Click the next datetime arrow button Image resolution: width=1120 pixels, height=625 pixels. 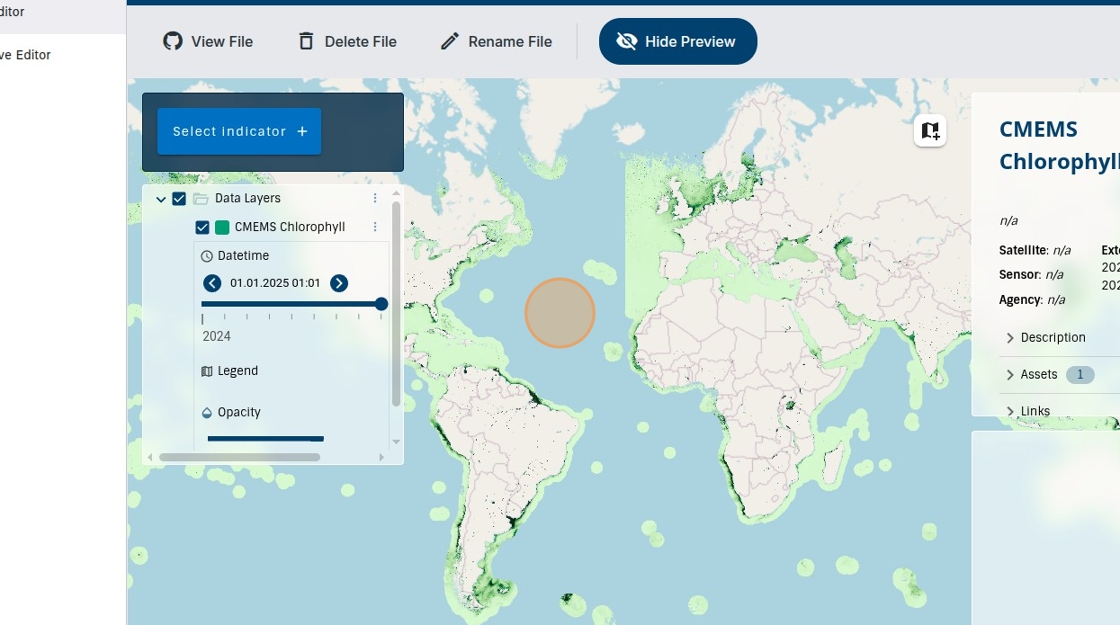point(339,284)
